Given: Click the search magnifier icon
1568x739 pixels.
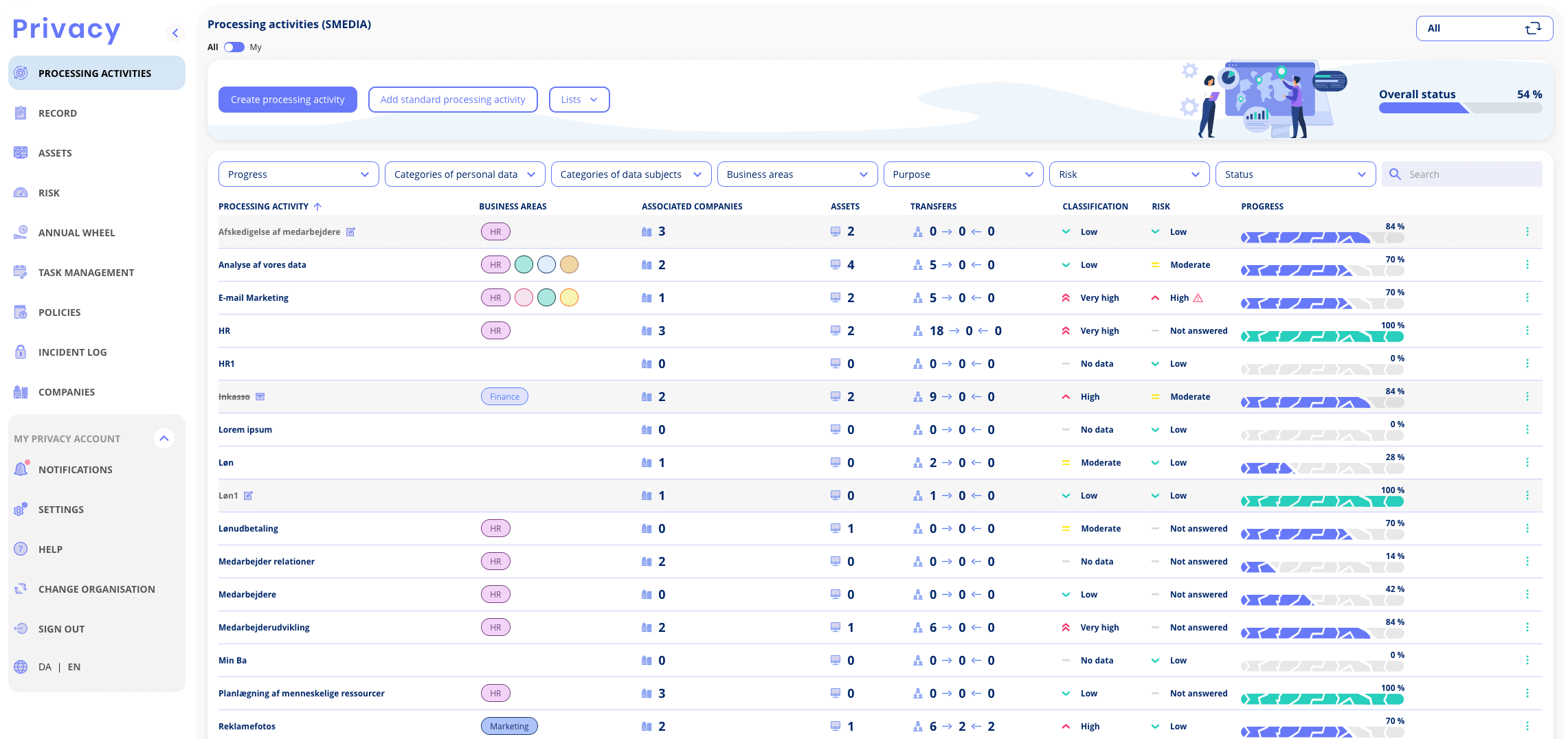Looking at the screenshot, I should pyautogui.click(x=1395, y=174).
